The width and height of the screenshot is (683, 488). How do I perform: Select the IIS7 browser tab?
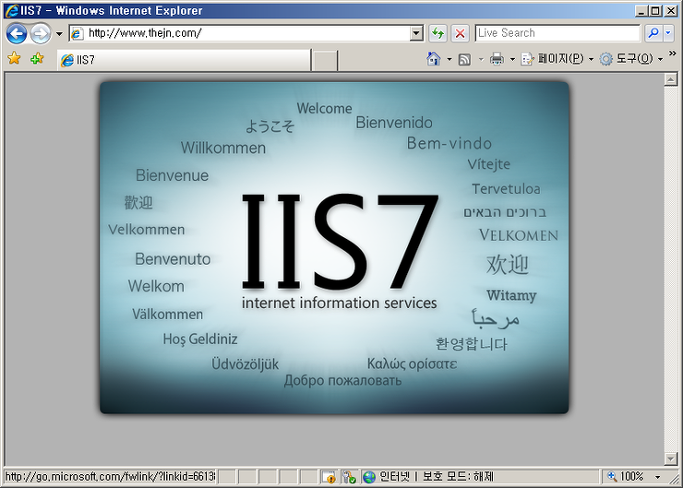184,60
